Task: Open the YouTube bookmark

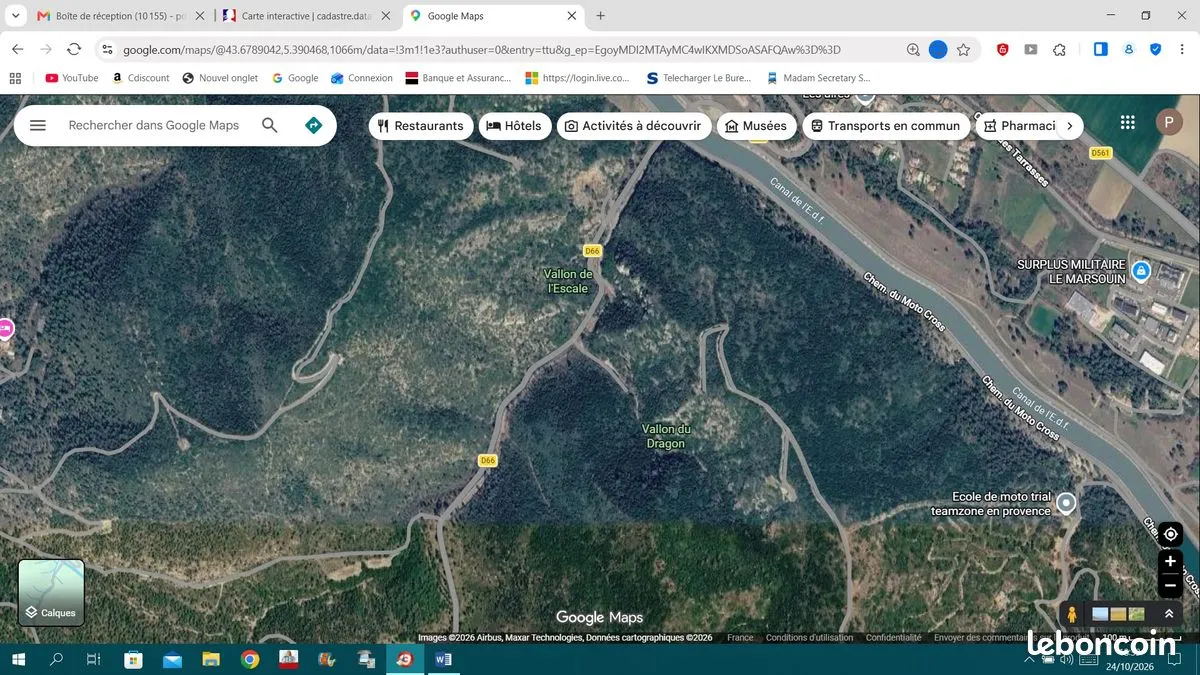Action: (72, 78)
